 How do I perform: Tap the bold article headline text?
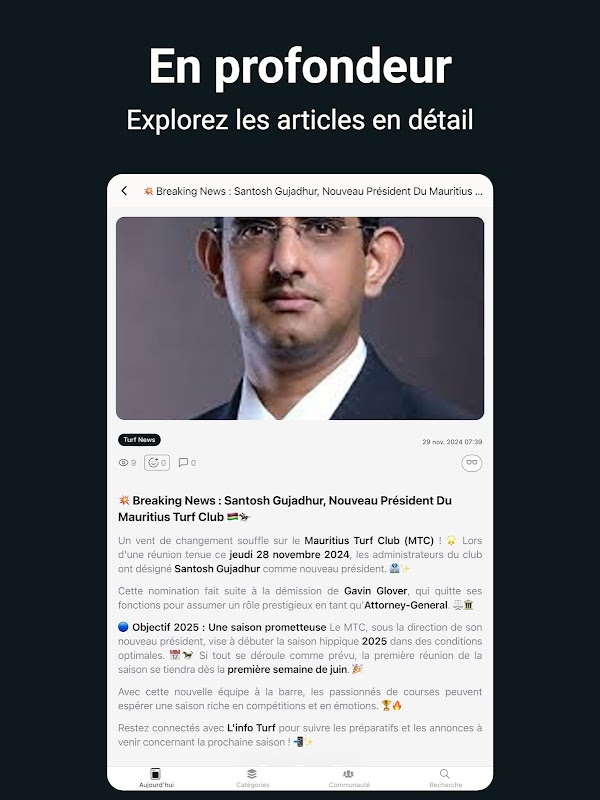[285, 509]
